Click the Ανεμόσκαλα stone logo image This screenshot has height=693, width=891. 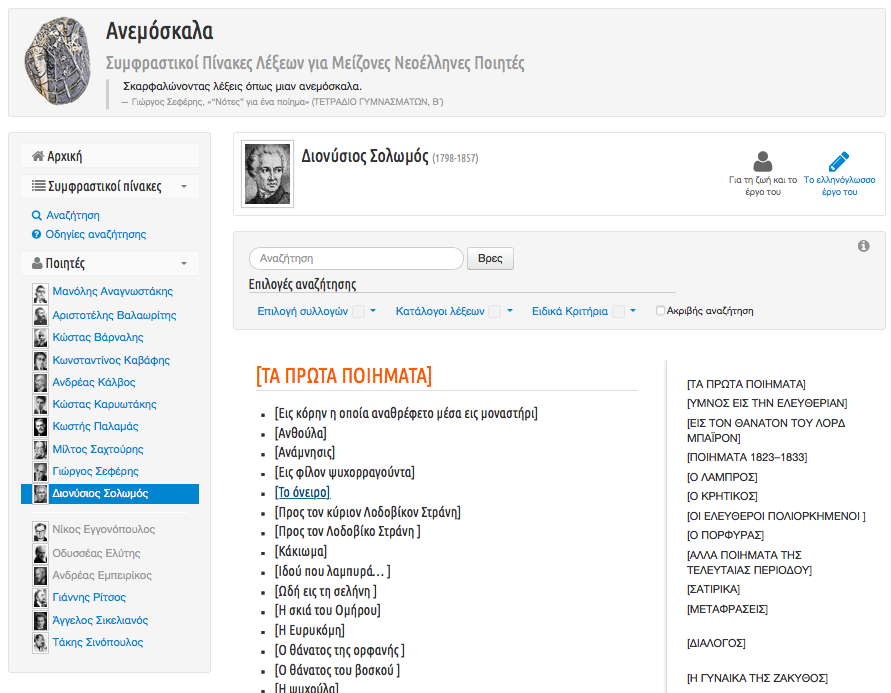click(x=57, y=61)
